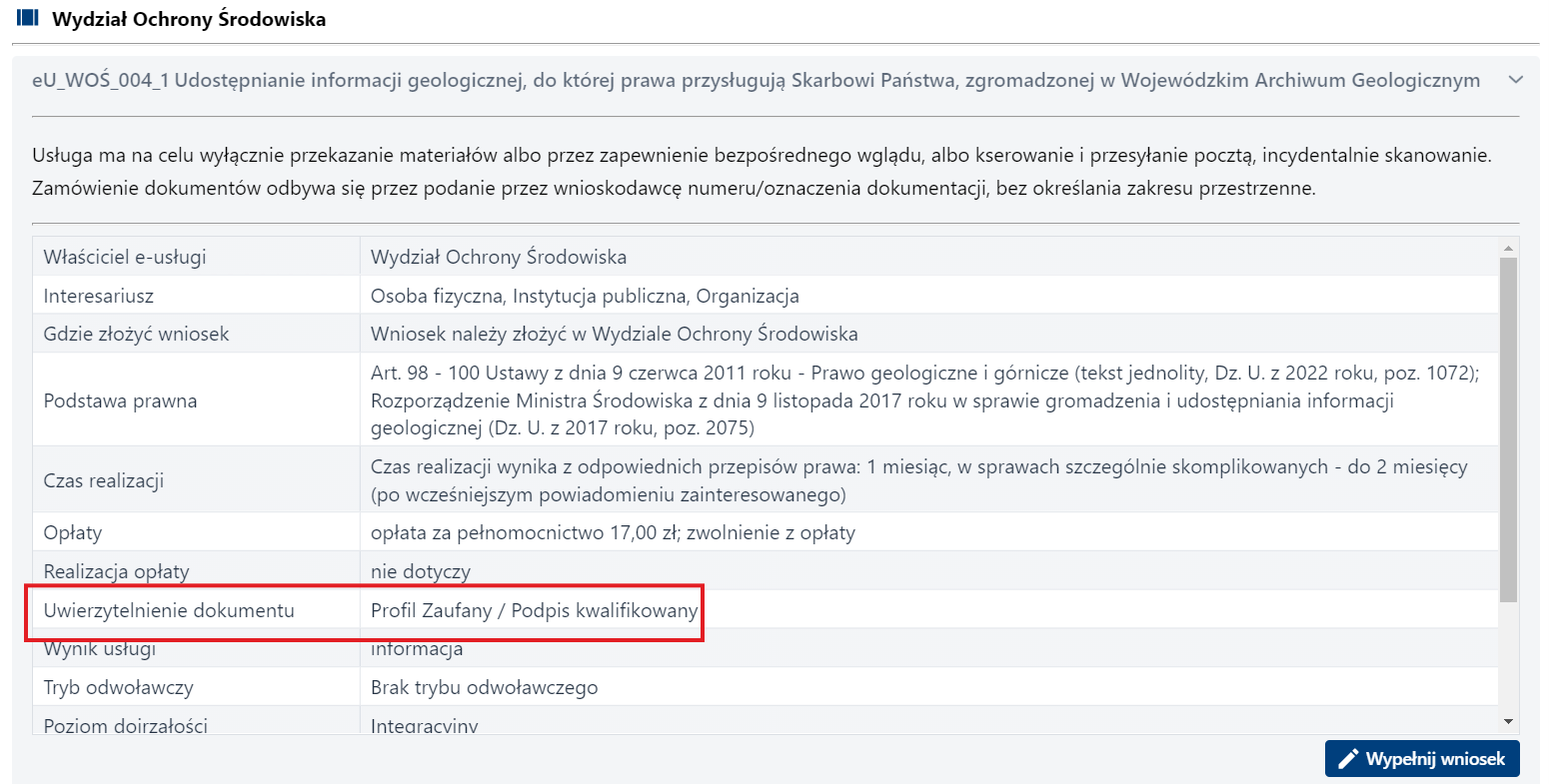Select the Wynik usługi row label
This screenshot has width=1549, height=784.
coord(100,647)
